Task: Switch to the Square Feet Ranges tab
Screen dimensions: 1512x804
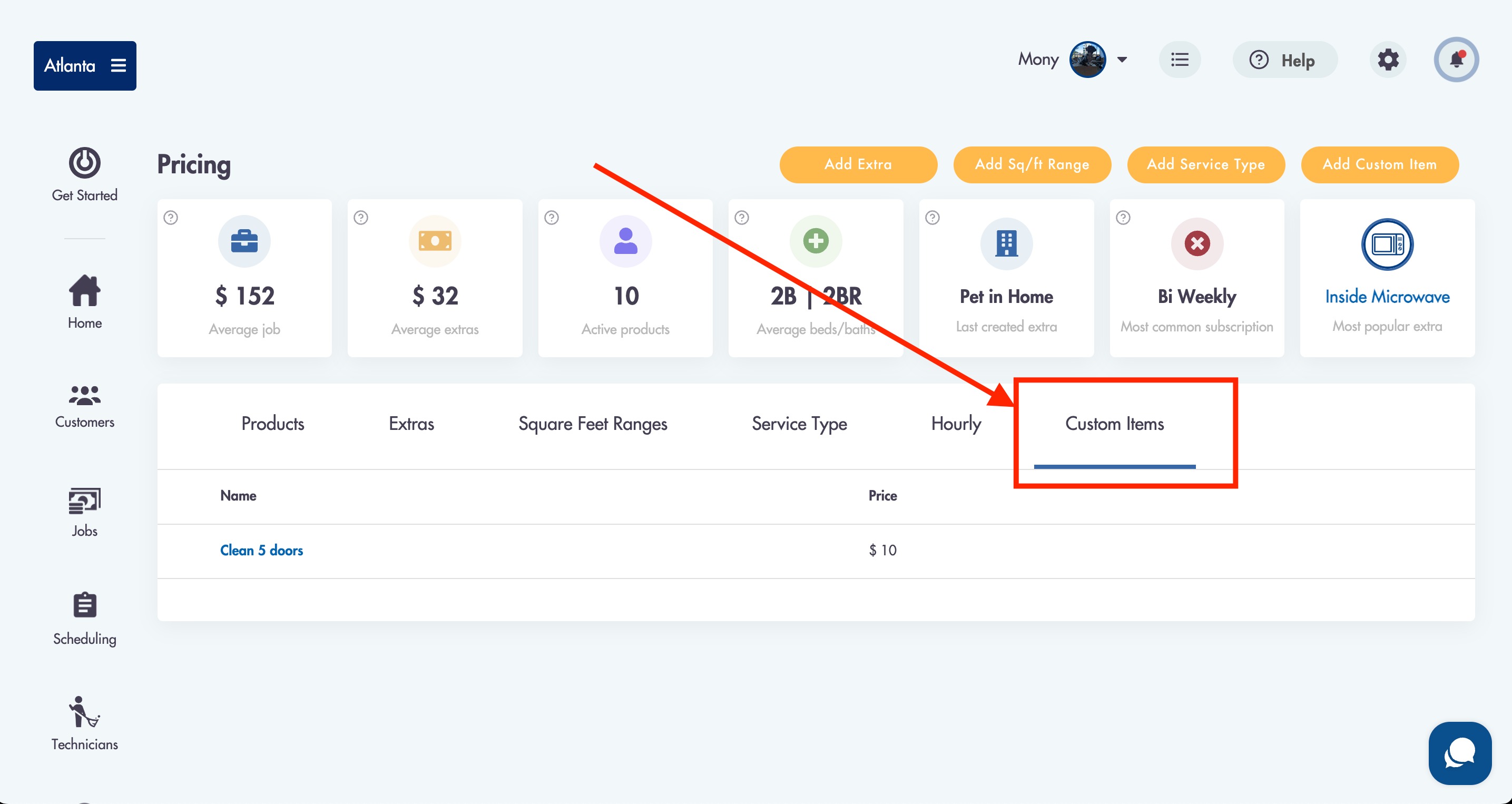Action: pyautogui.click(x=593, y=424)
